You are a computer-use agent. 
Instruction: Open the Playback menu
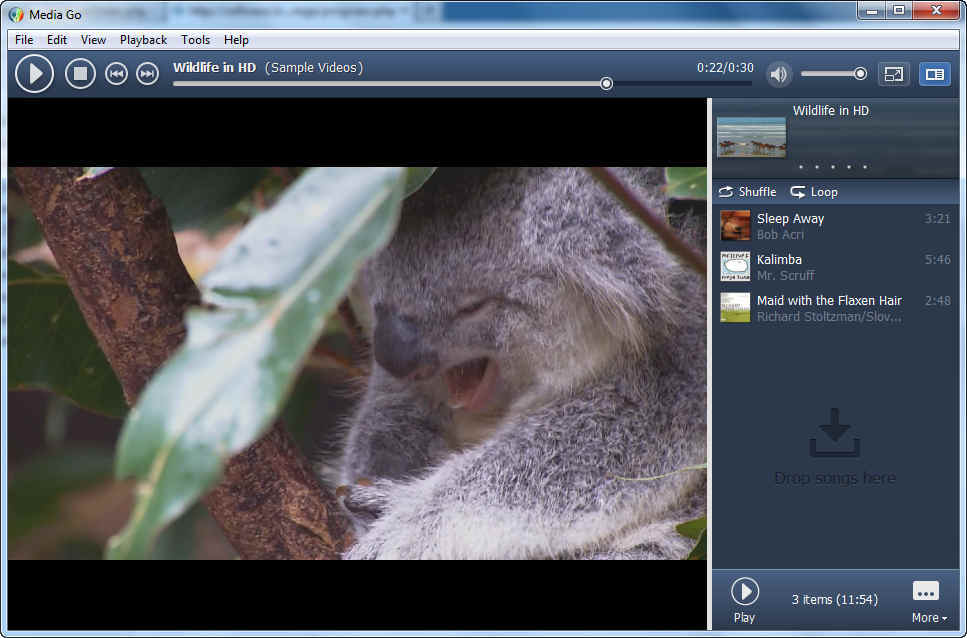click(143, 40)
